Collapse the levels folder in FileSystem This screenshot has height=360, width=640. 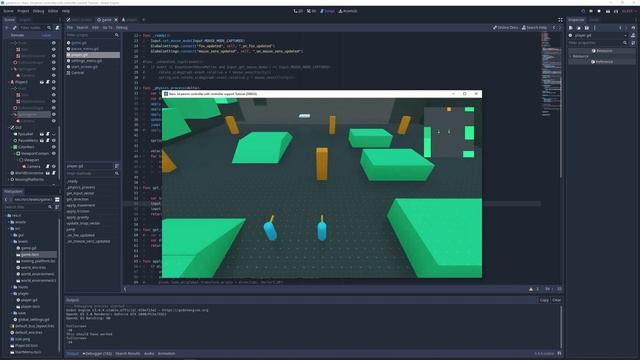(12, 242)
